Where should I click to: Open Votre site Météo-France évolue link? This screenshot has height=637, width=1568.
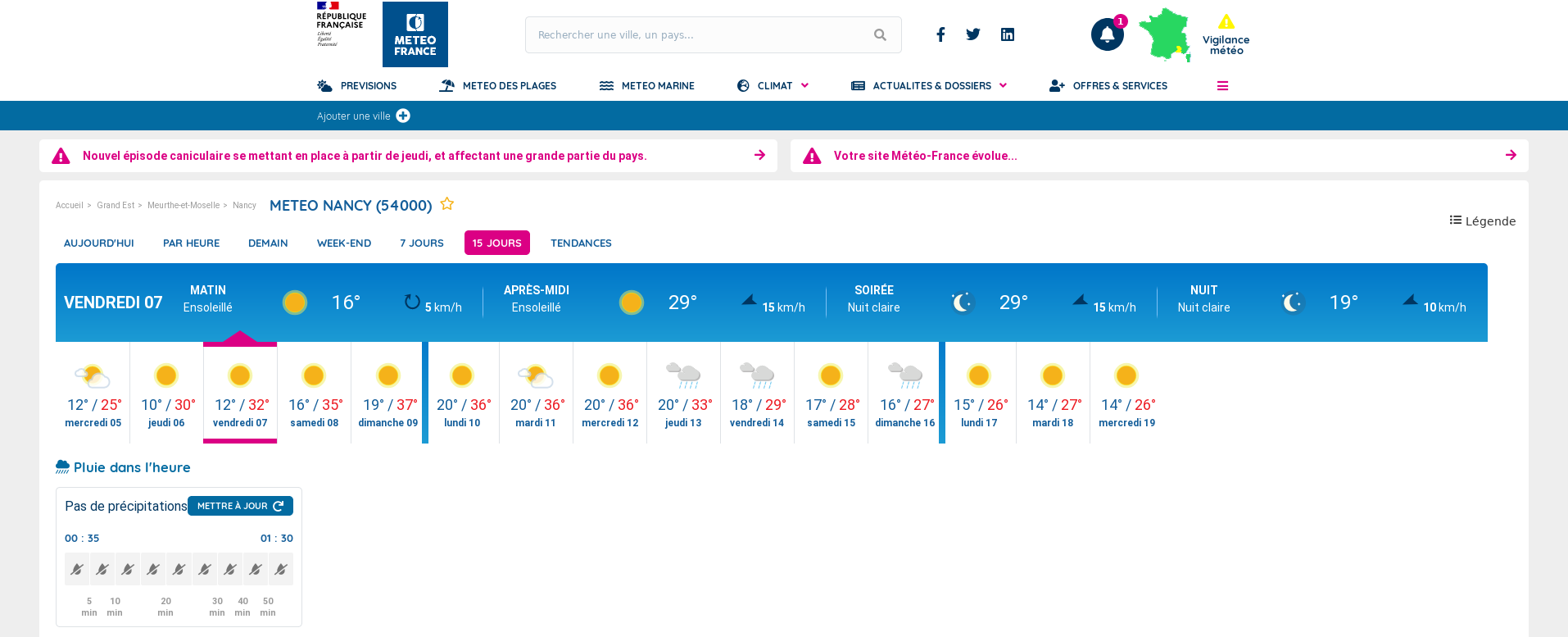(926, 156)
